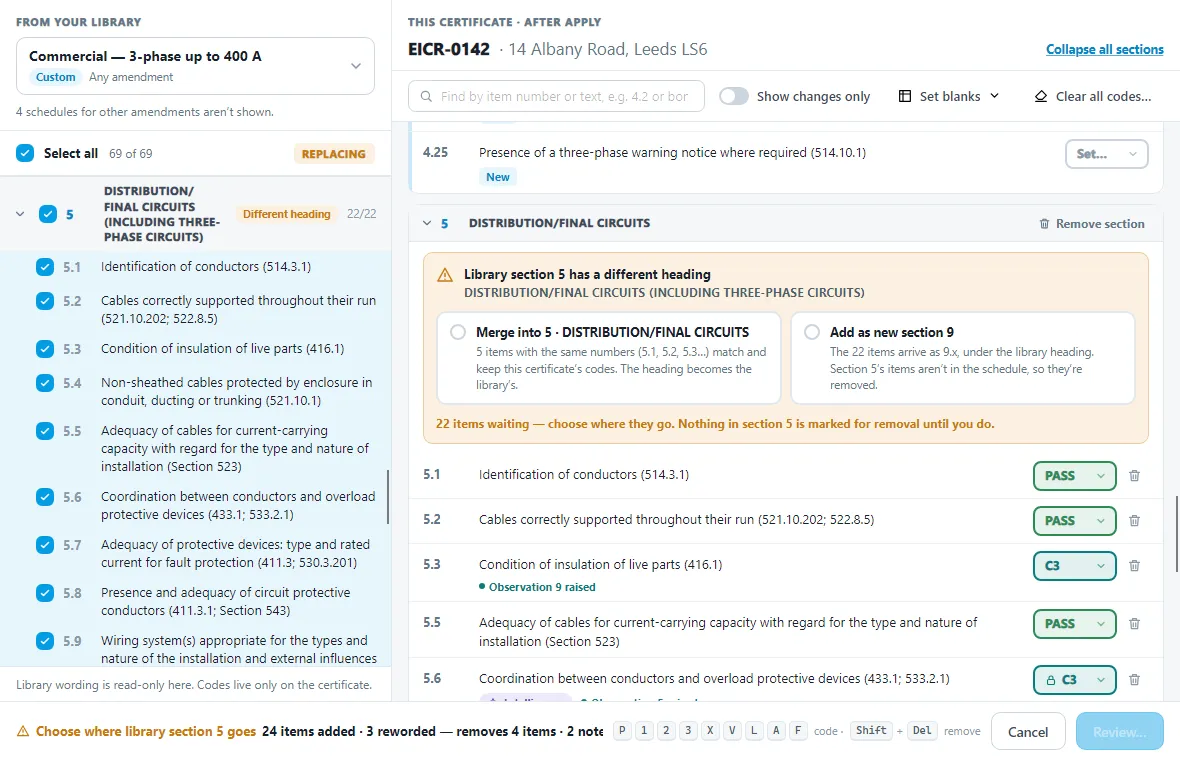Uncheck library item 5.7 protective devices

[44, 545]
